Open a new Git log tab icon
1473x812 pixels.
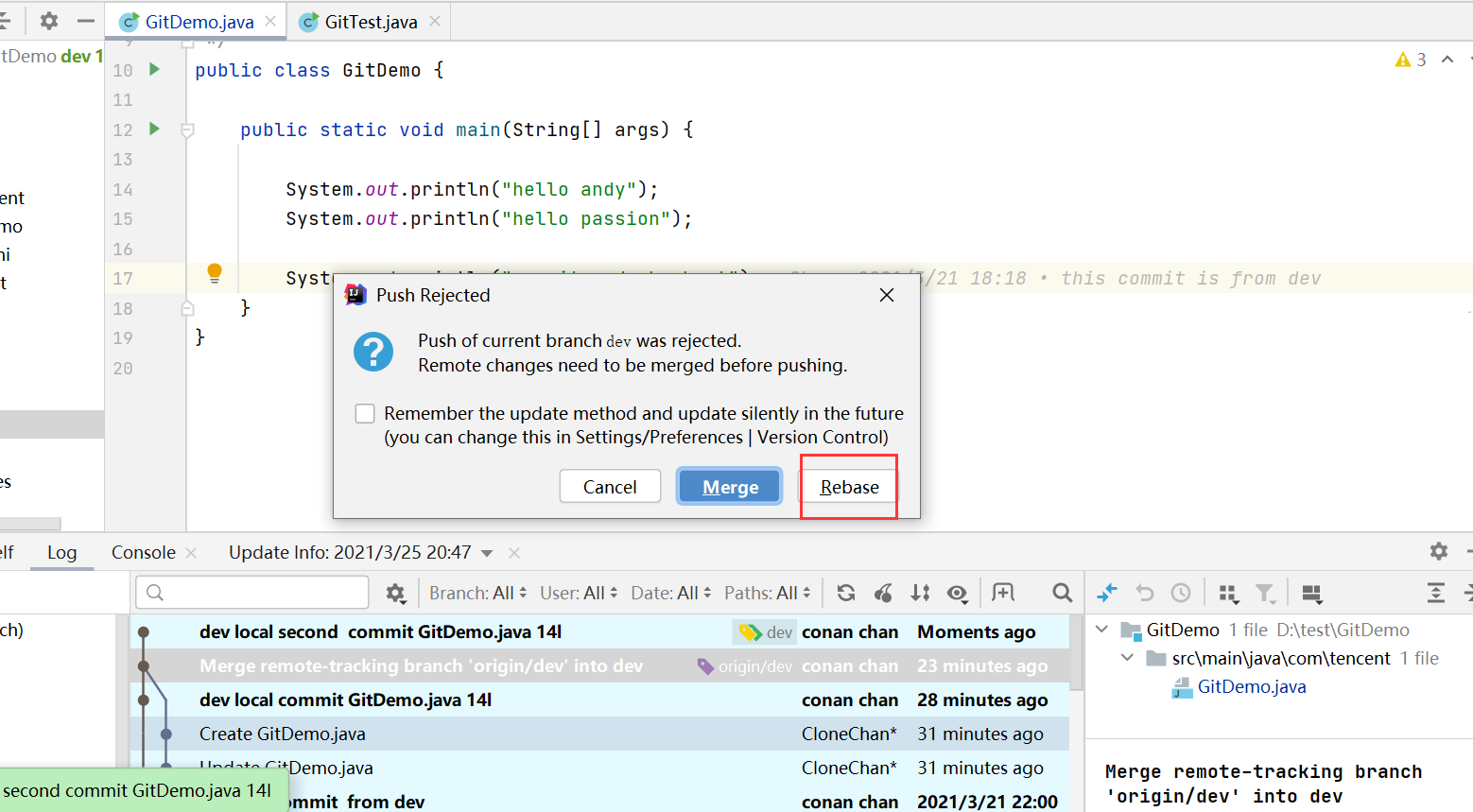point(1003,593)
